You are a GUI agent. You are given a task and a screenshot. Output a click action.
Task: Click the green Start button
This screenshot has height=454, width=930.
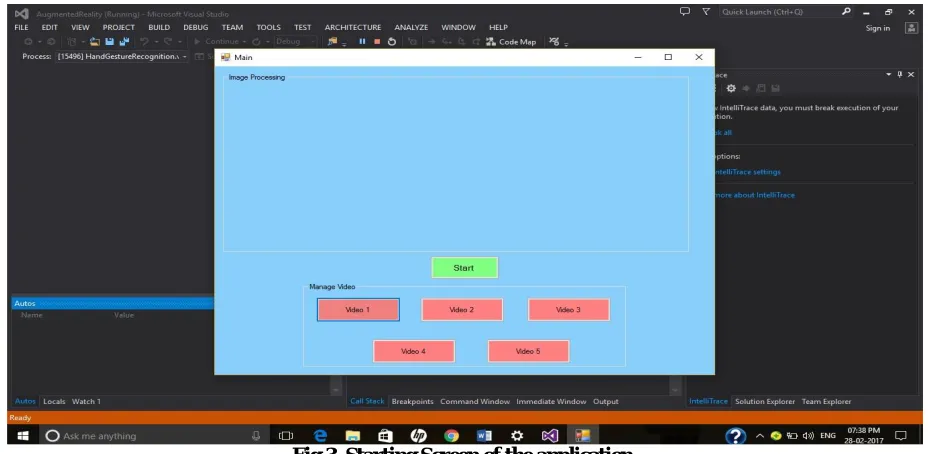click(x=464, y=268)
